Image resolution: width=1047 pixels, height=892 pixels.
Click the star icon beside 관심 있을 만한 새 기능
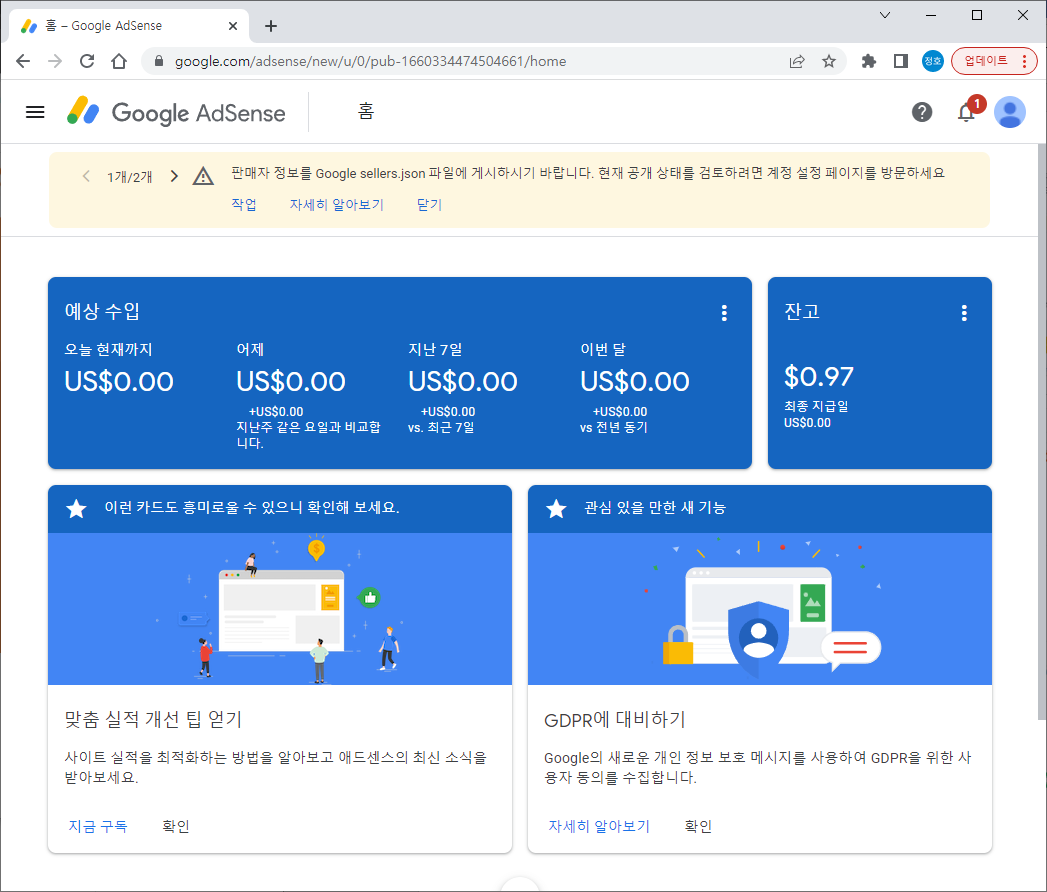click(x=556, y=509)
